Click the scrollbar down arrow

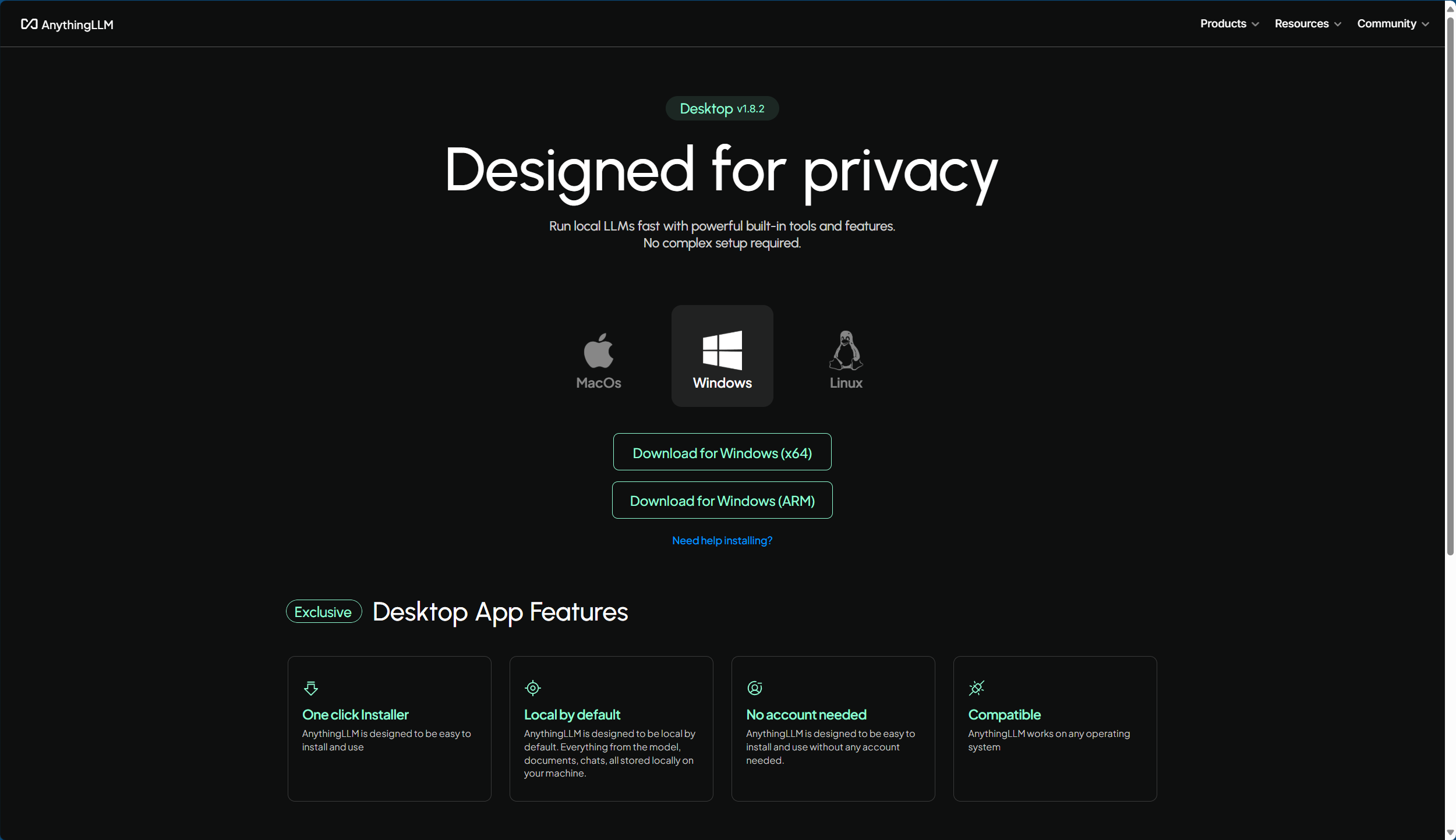pos(1450,833)
